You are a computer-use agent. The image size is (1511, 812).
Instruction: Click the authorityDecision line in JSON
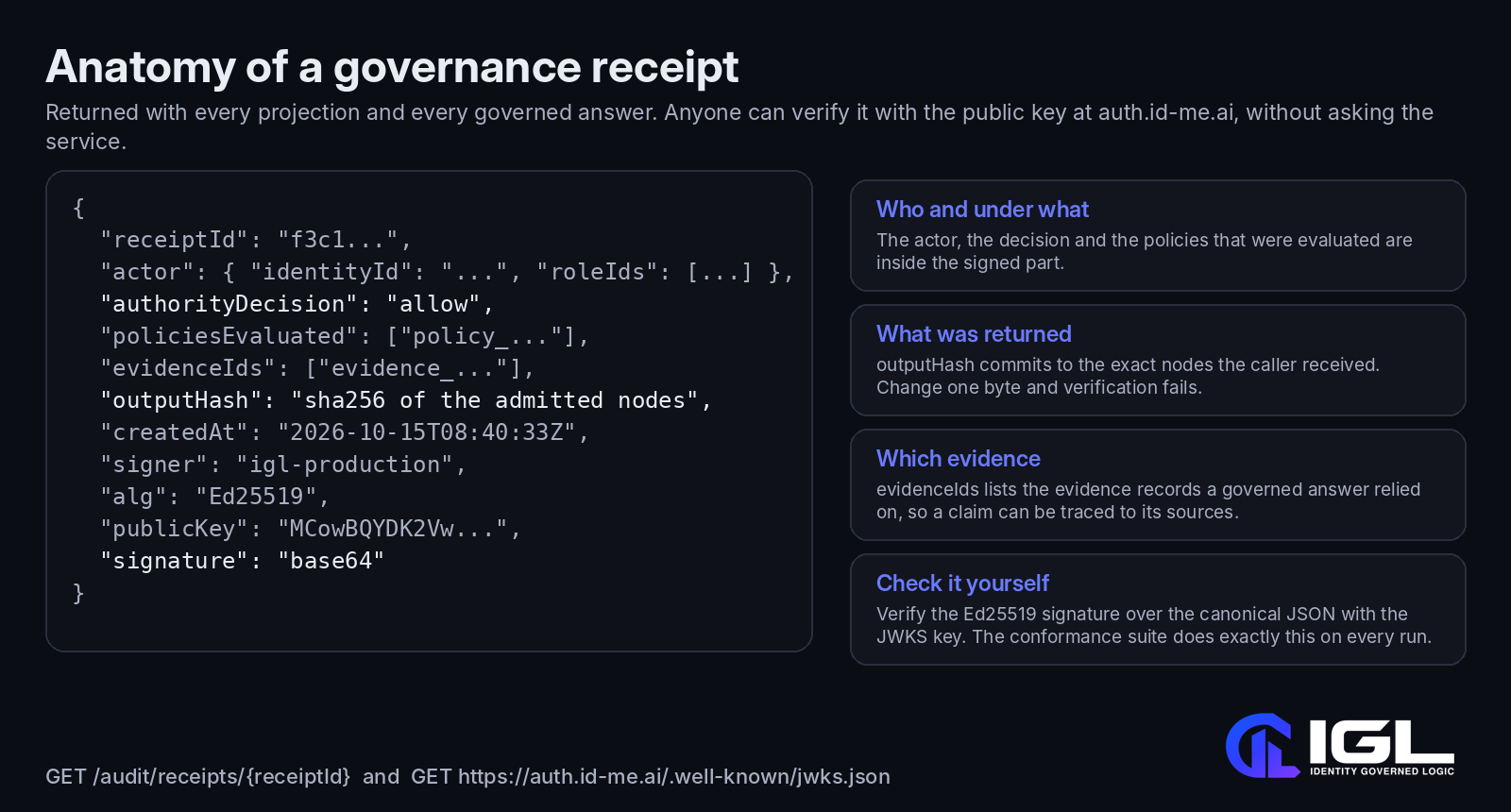(x=297, y=304)
